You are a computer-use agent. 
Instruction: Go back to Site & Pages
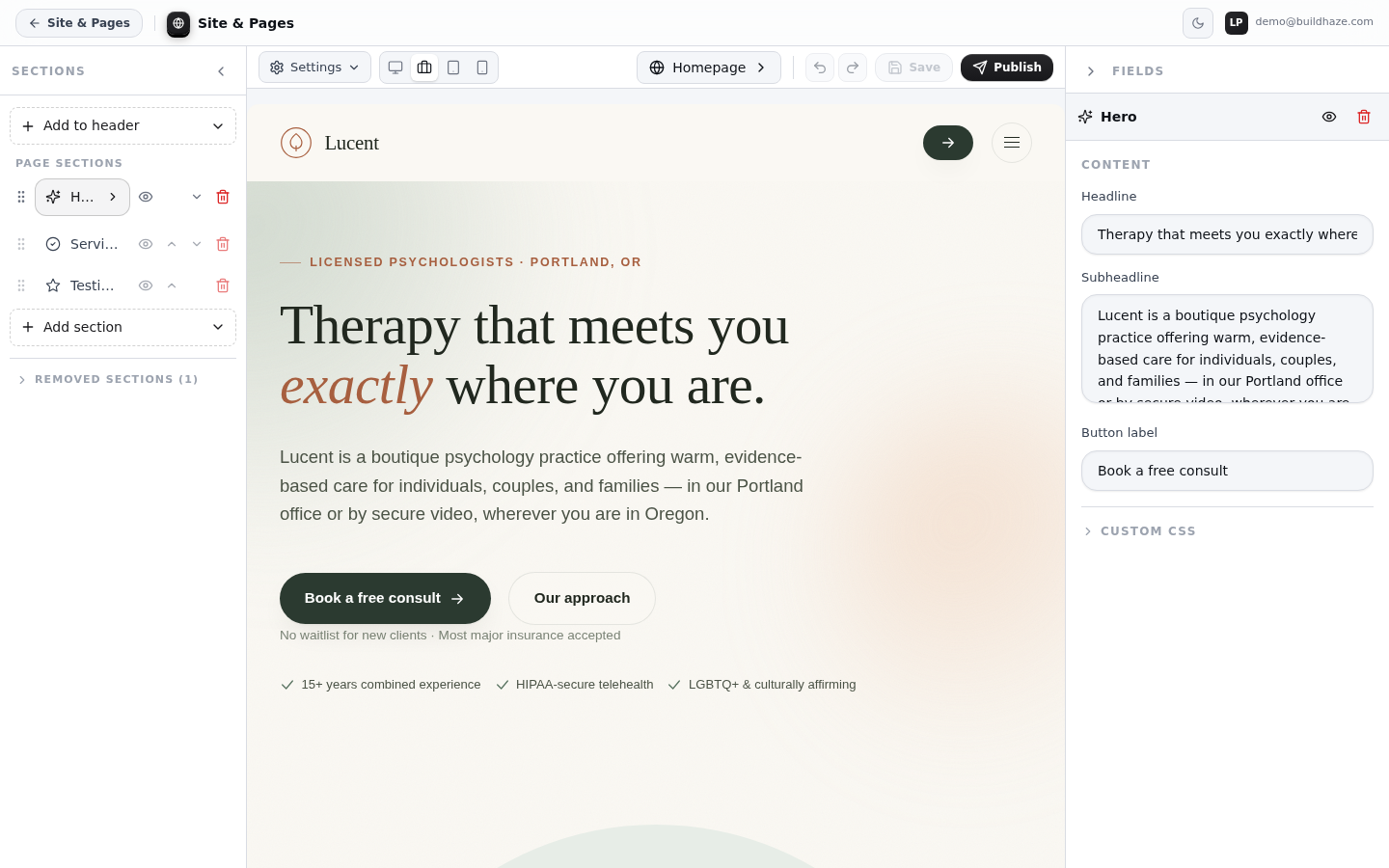coord(79,23)
